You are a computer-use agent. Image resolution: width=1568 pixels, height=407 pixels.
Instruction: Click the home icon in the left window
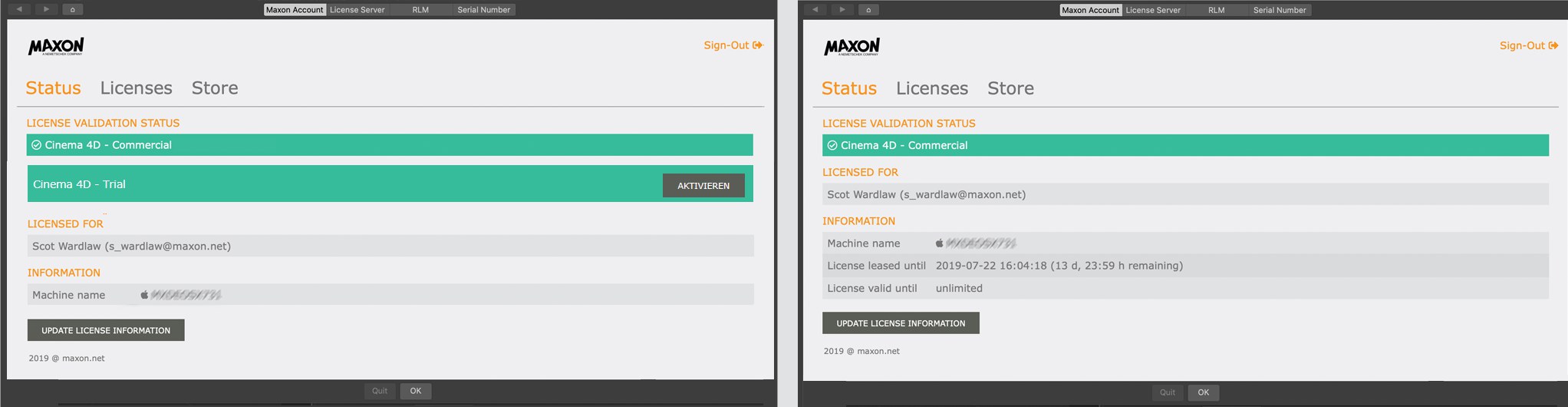pos(72,9)
